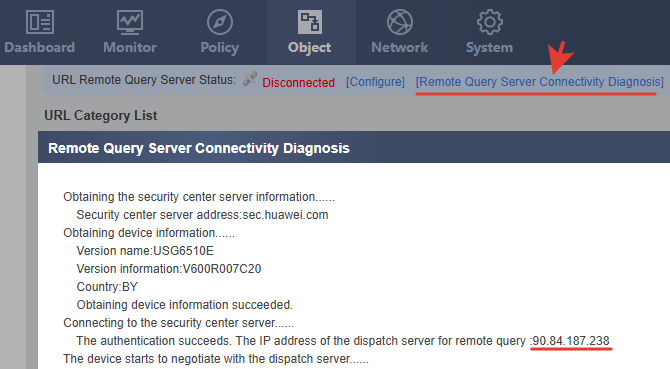This screenshot has height=369, width=670.
Task: Click the dispatch server IP 90.84.187.238
Action: [571, 341]
